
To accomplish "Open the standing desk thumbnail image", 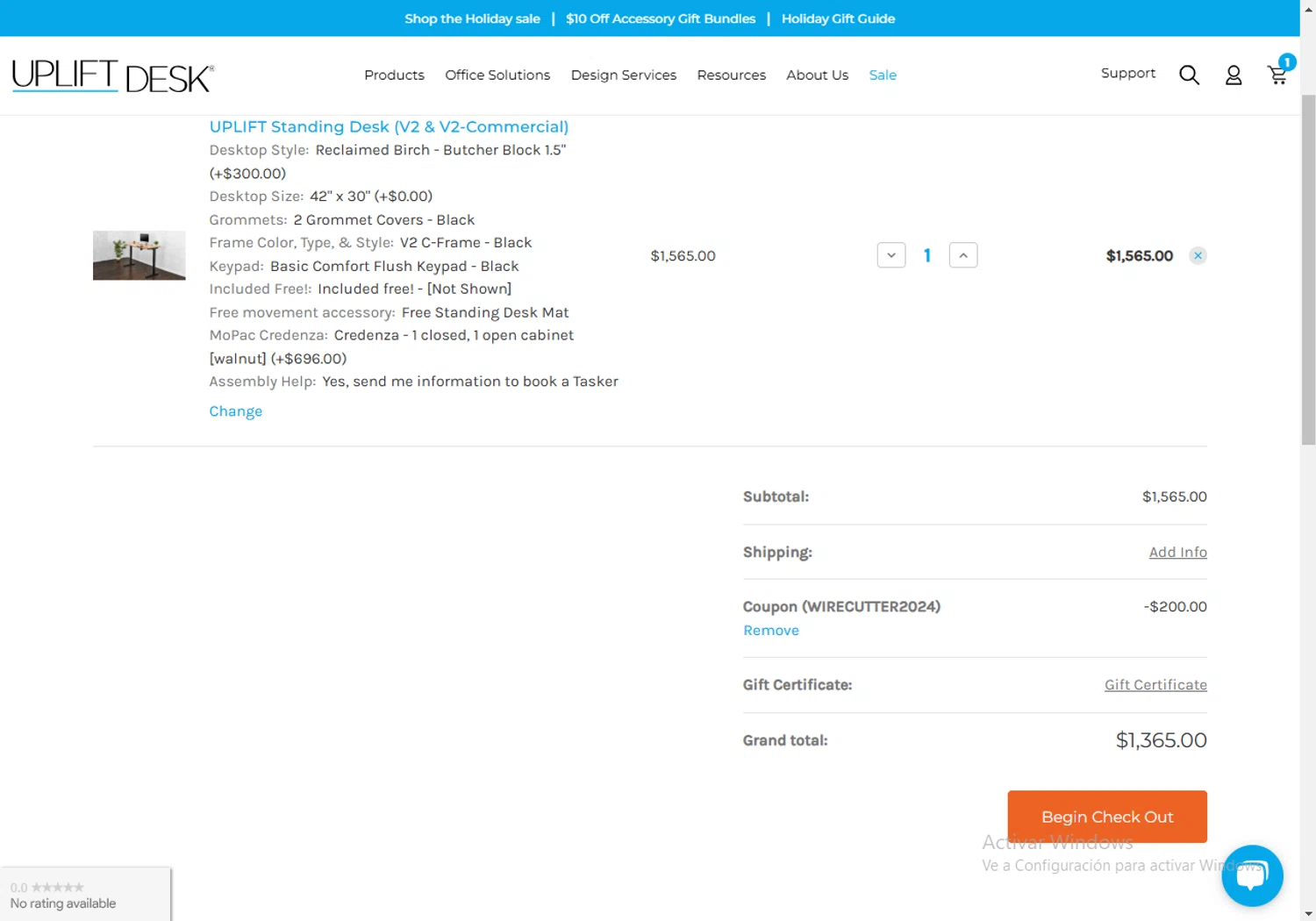I will click(139, 255).
